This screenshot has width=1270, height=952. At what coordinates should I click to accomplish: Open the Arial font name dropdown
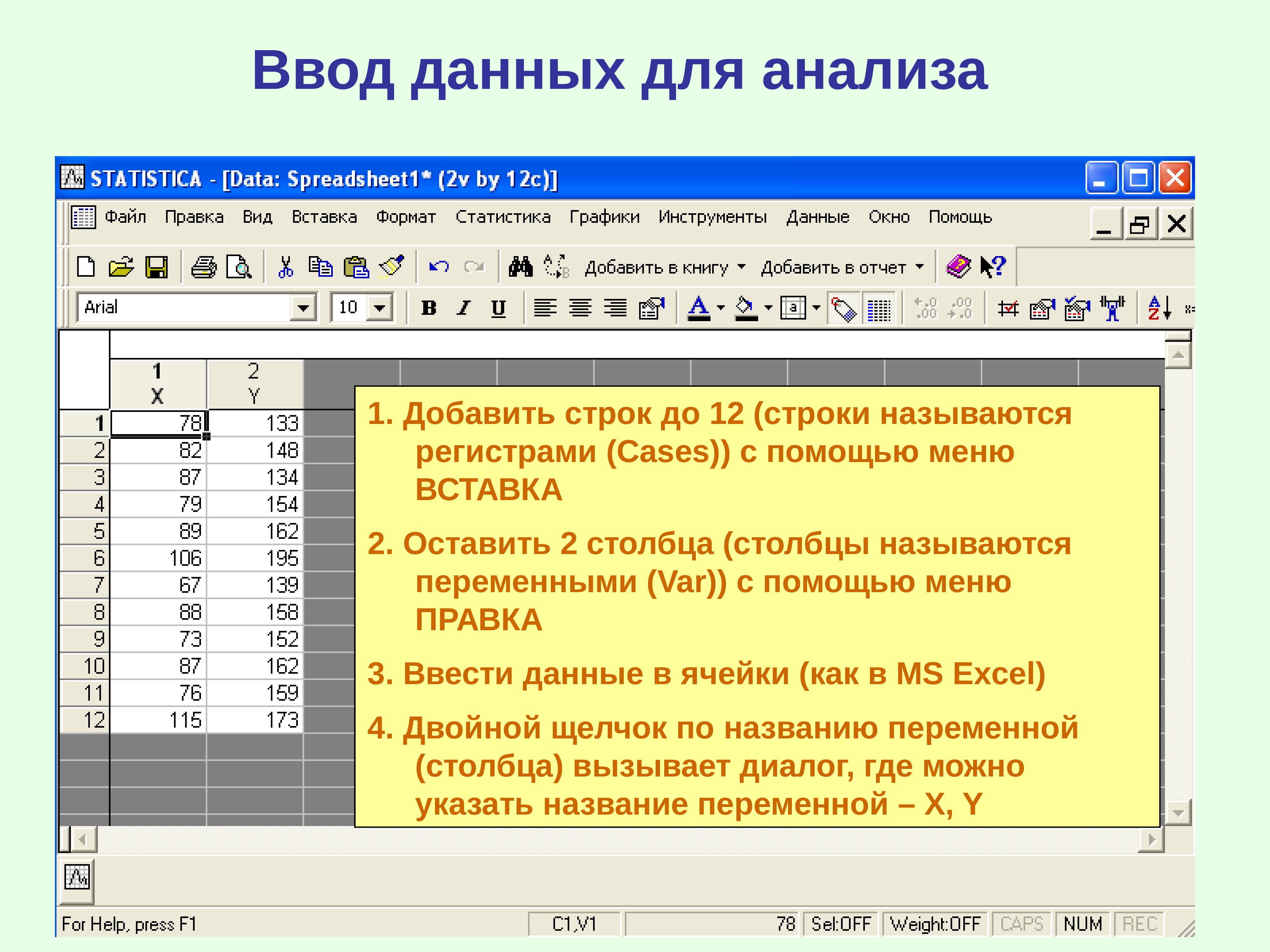click(x=303, y=308)
